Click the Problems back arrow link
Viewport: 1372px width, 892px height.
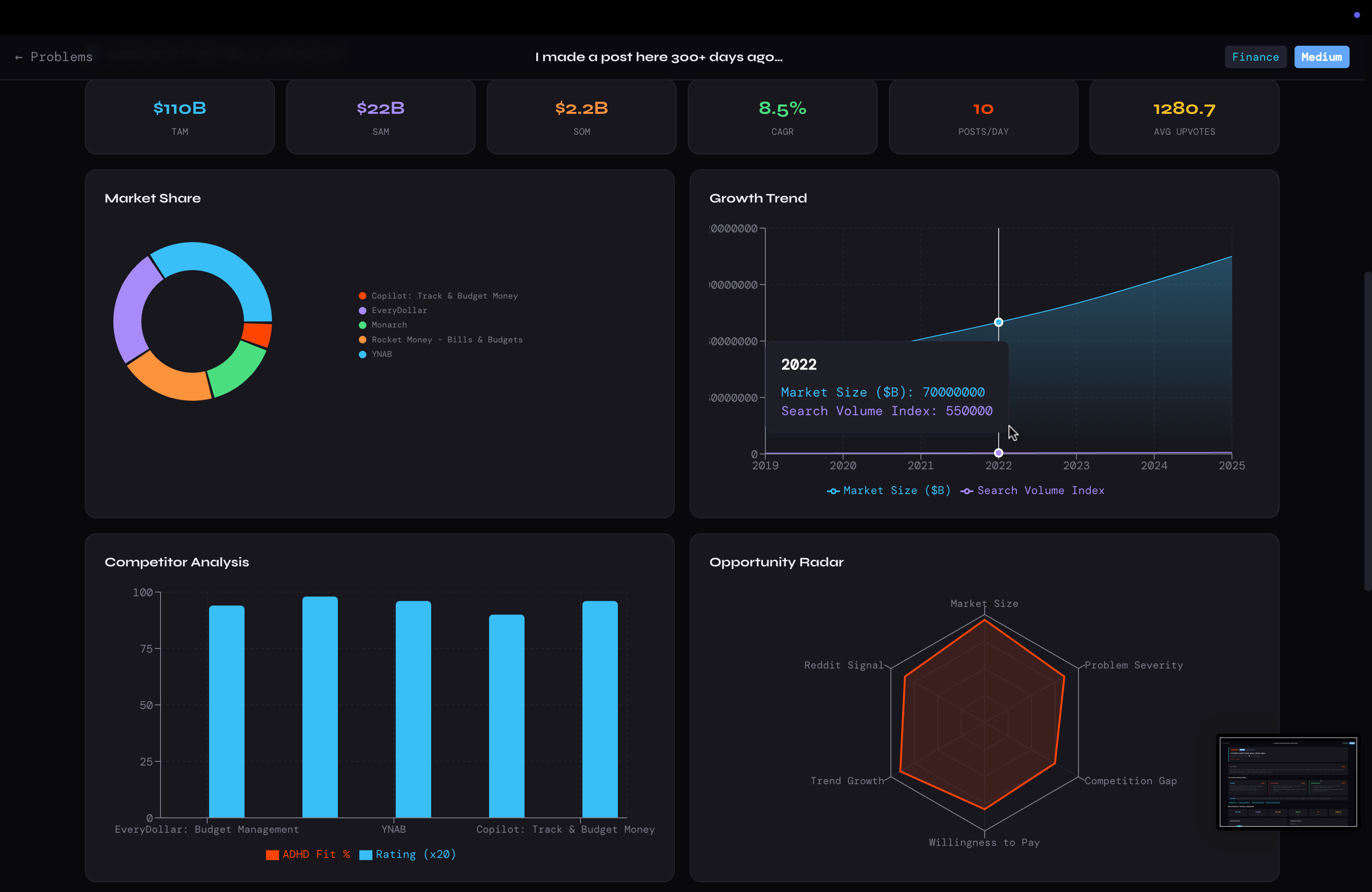click(54, 57)
